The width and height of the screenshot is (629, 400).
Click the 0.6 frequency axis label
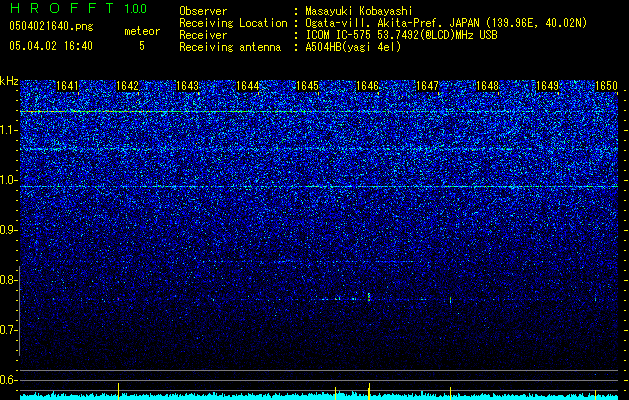(8, 380)
